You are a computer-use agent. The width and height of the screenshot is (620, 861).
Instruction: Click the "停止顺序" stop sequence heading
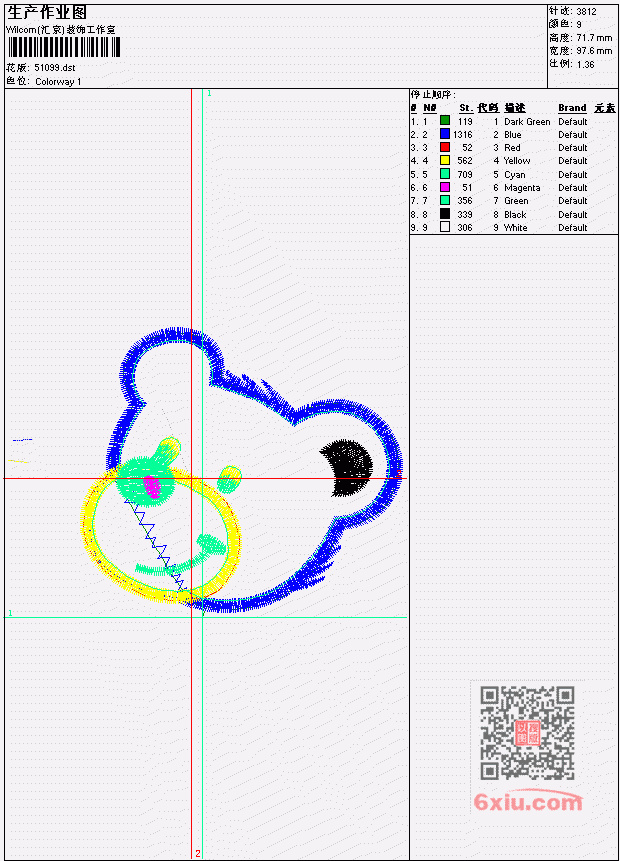tap(433, 95)
